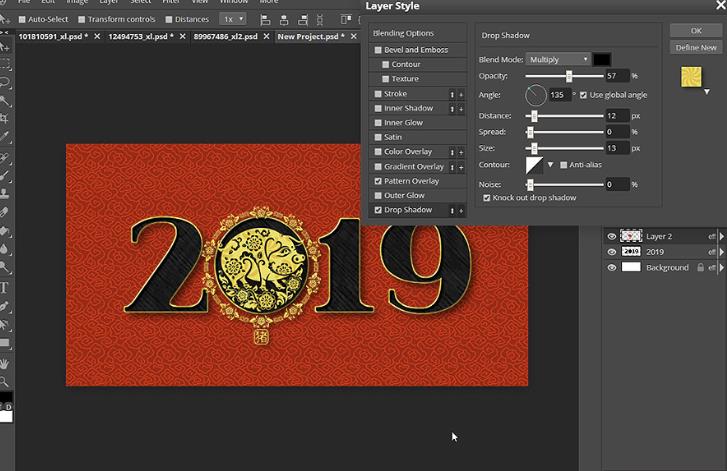Add another Stroke effect with plus icon
The image size is (727, 471).
click(461, 94)
